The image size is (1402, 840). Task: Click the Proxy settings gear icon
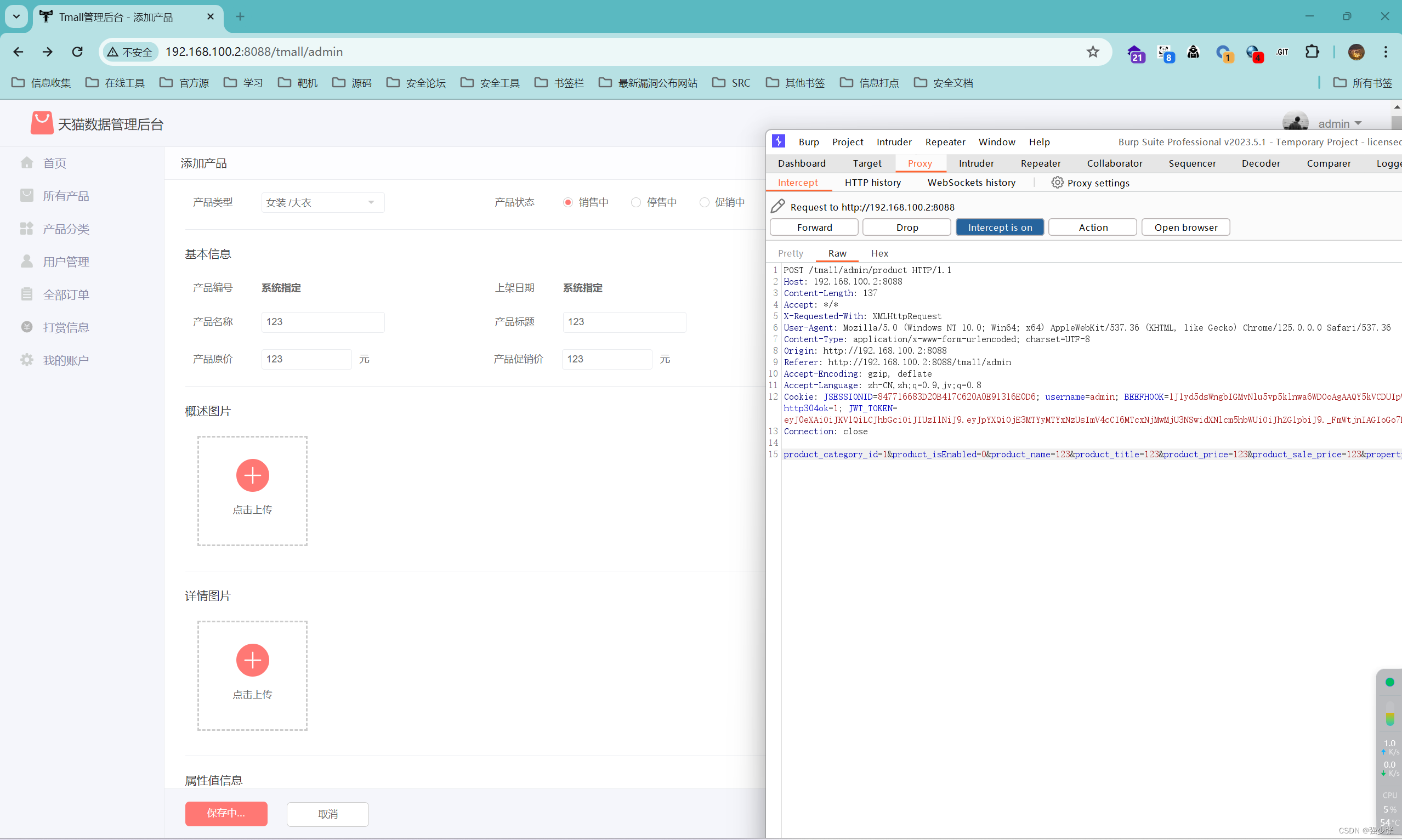[1057, 182]
